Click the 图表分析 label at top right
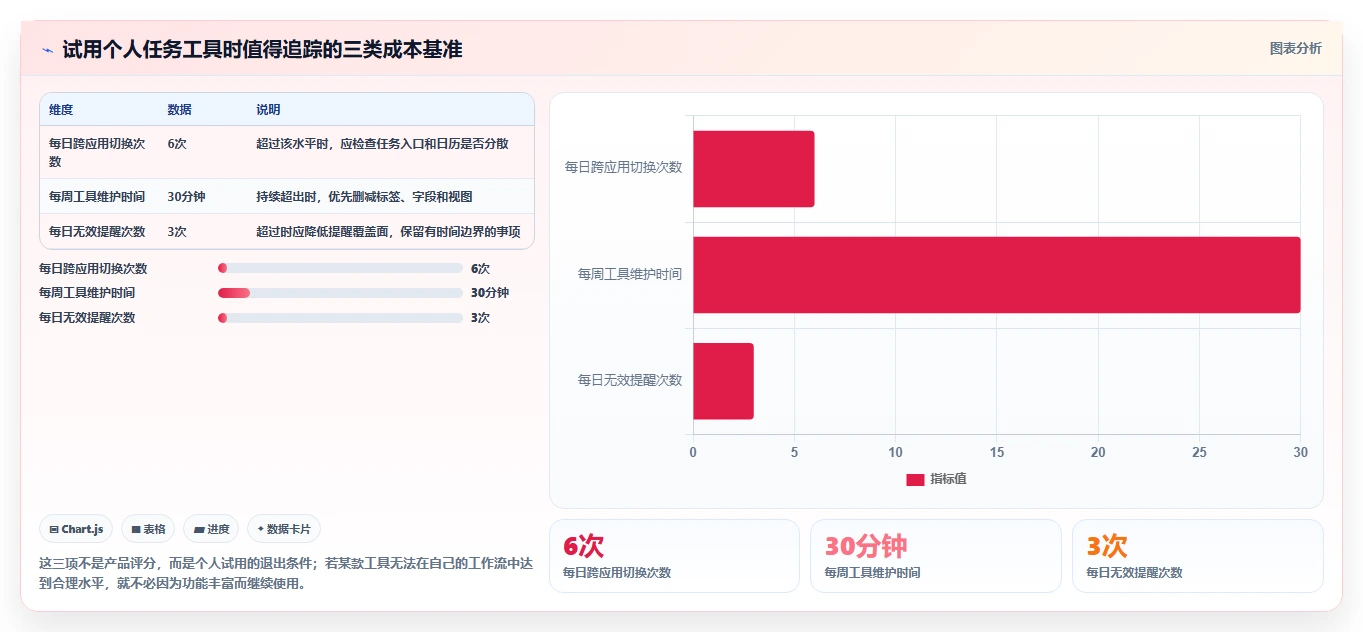 [1295, 49]
